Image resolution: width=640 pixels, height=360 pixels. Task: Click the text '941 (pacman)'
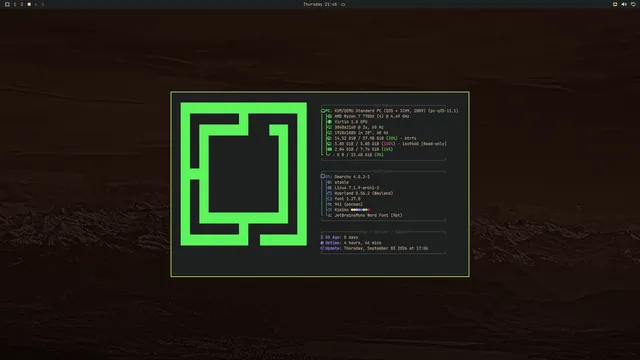(349, 204)
